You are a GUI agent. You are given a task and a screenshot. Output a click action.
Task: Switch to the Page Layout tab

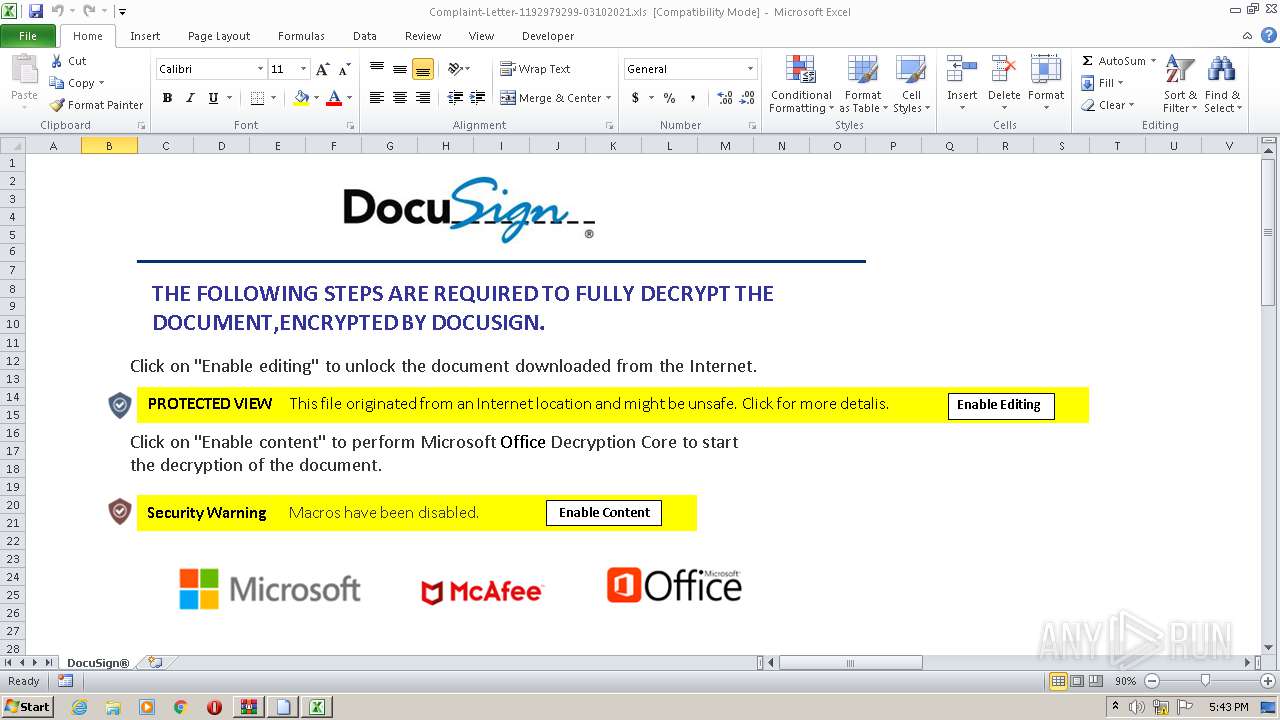219,36
